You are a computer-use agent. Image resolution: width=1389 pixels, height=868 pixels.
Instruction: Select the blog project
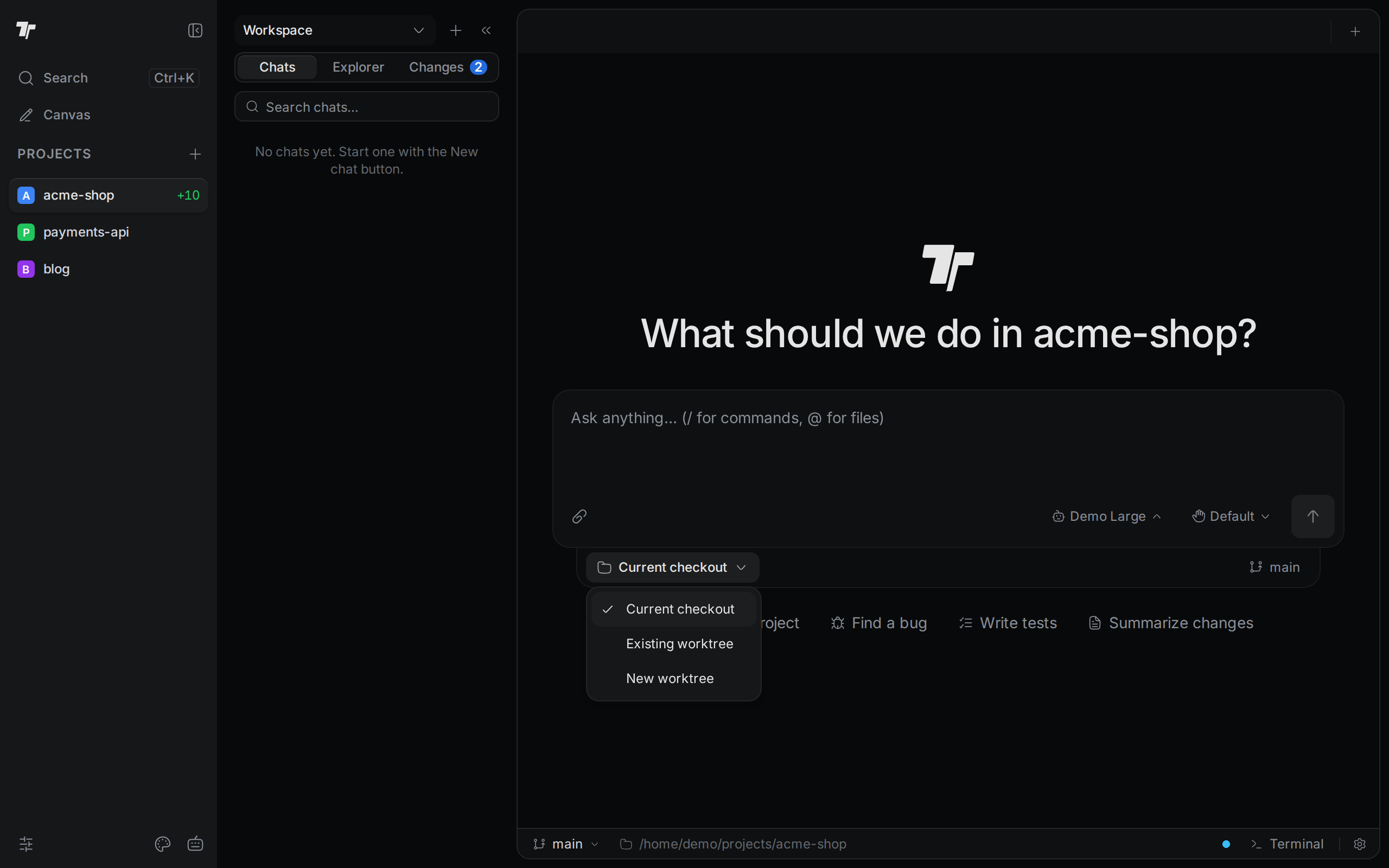click(x=109, y=269)
